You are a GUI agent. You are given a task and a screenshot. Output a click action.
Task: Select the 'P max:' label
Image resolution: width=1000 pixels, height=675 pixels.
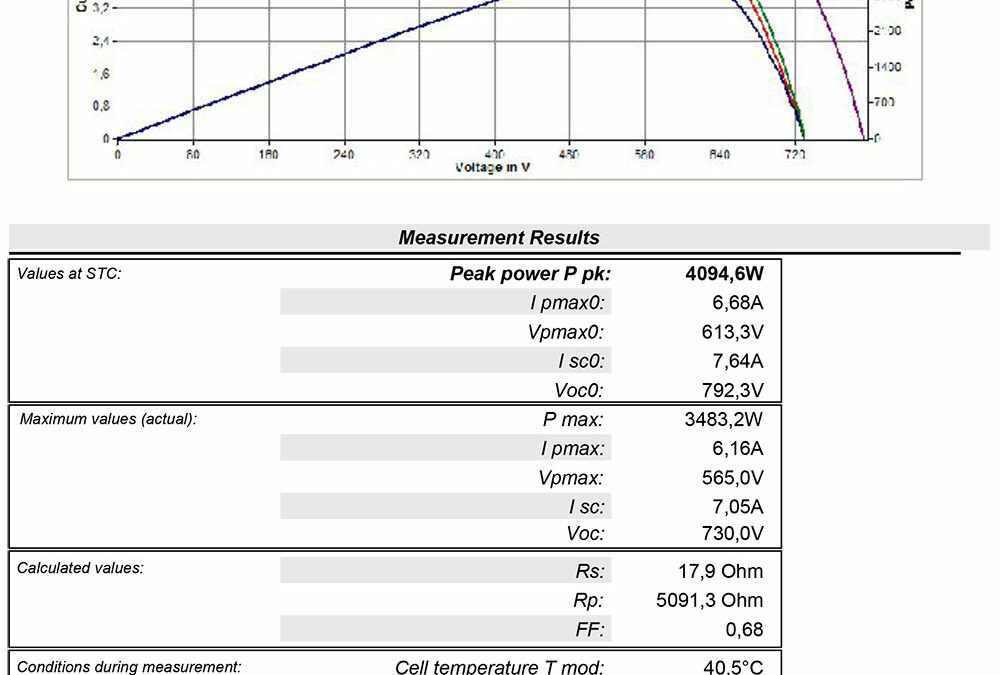(x=573, y=419)
